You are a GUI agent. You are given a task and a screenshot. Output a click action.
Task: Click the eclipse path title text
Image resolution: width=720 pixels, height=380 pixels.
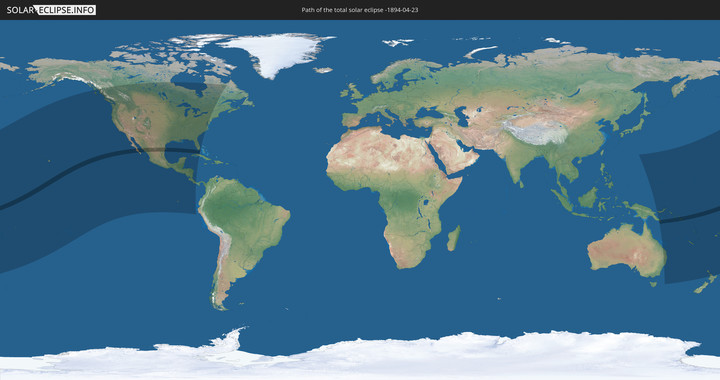pos(360,10)
